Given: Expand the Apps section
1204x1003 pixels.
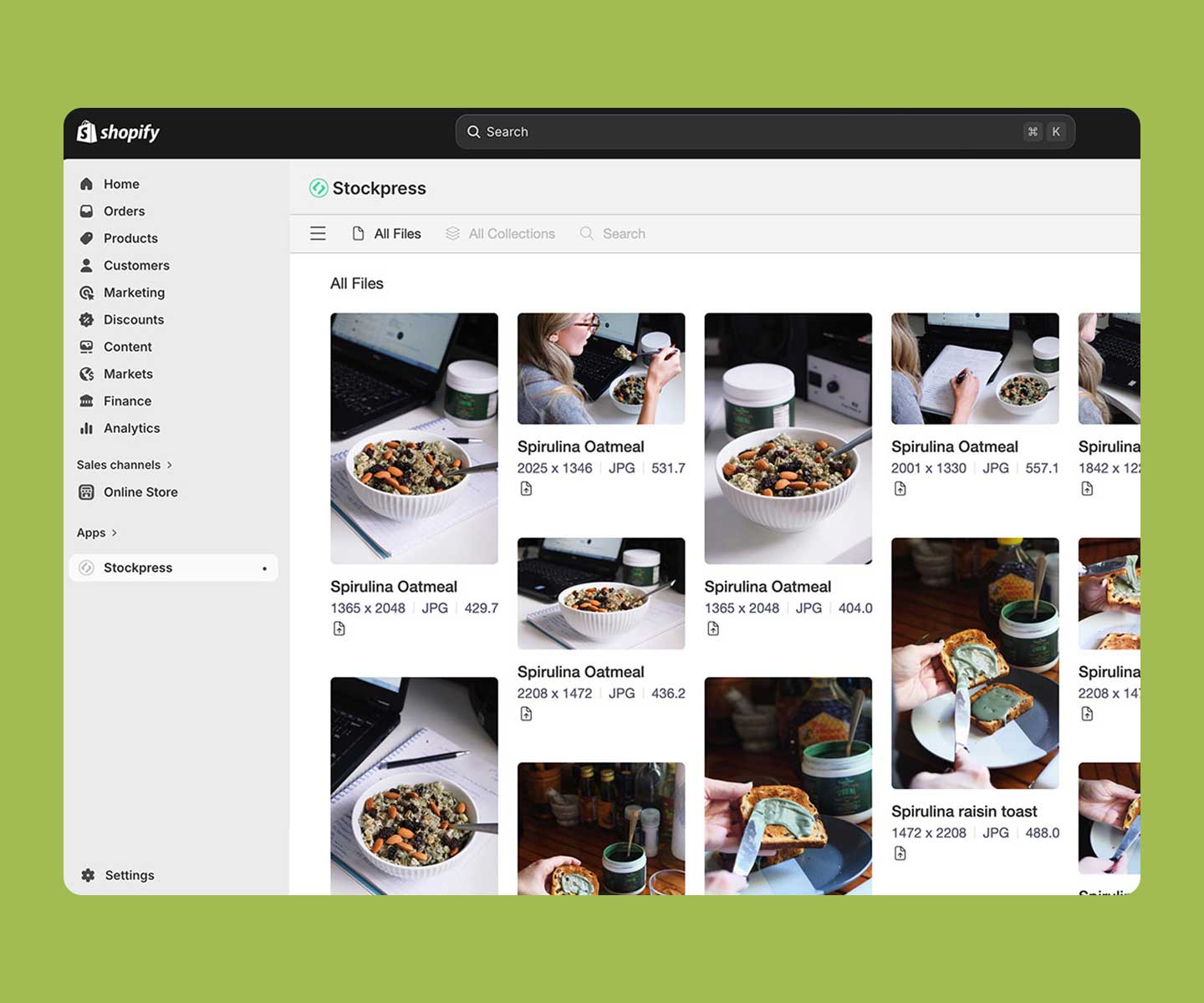Looking at the screenshot, I should coord(97,532).
